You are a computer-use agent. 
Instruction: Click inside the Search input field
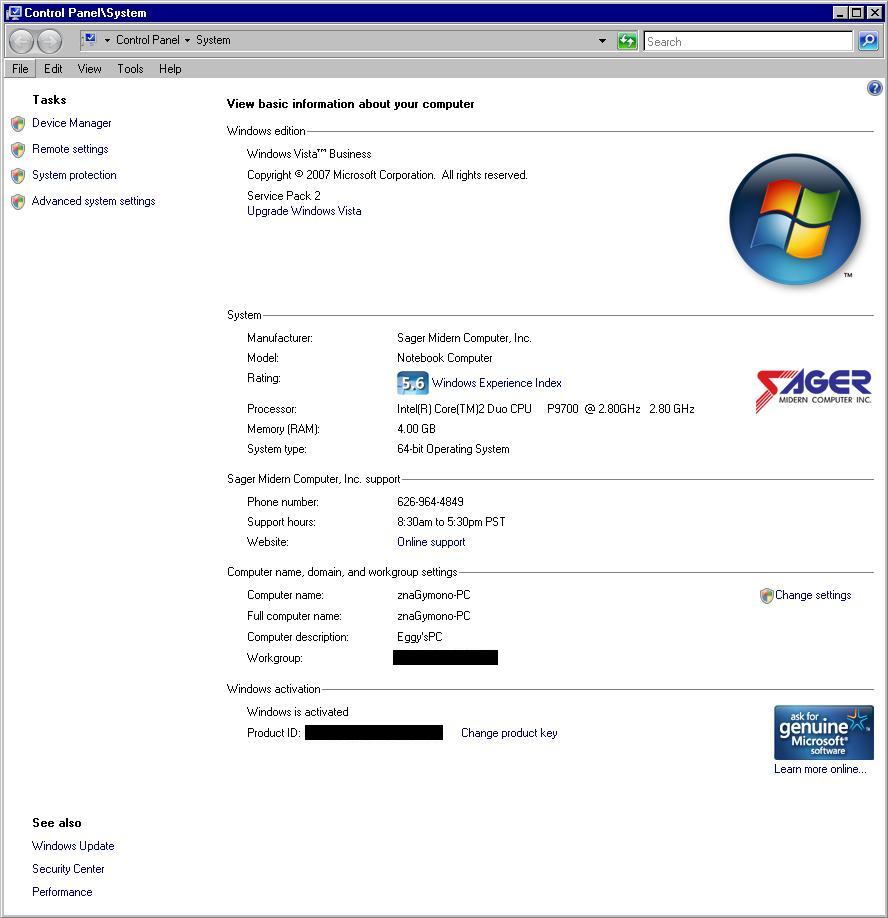tap(748, 42)
